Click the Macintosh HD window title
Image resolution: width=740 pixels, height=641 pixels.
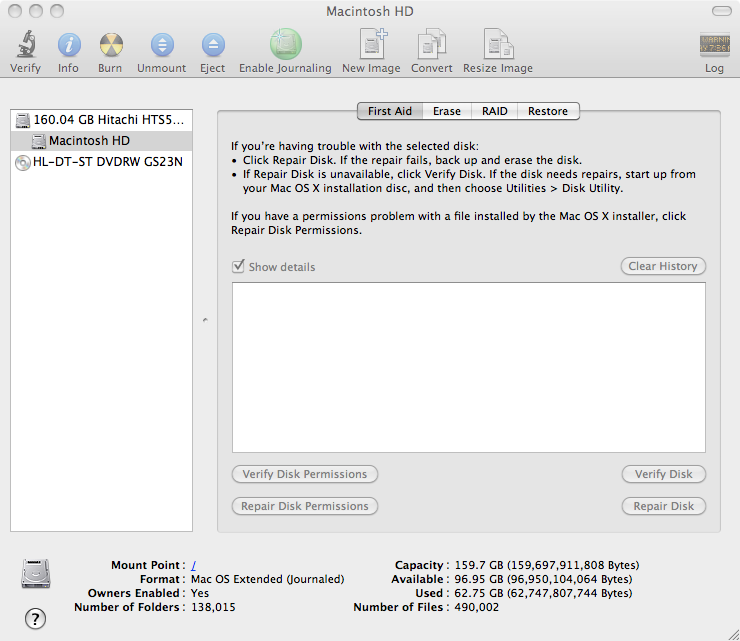pos(370,11)
